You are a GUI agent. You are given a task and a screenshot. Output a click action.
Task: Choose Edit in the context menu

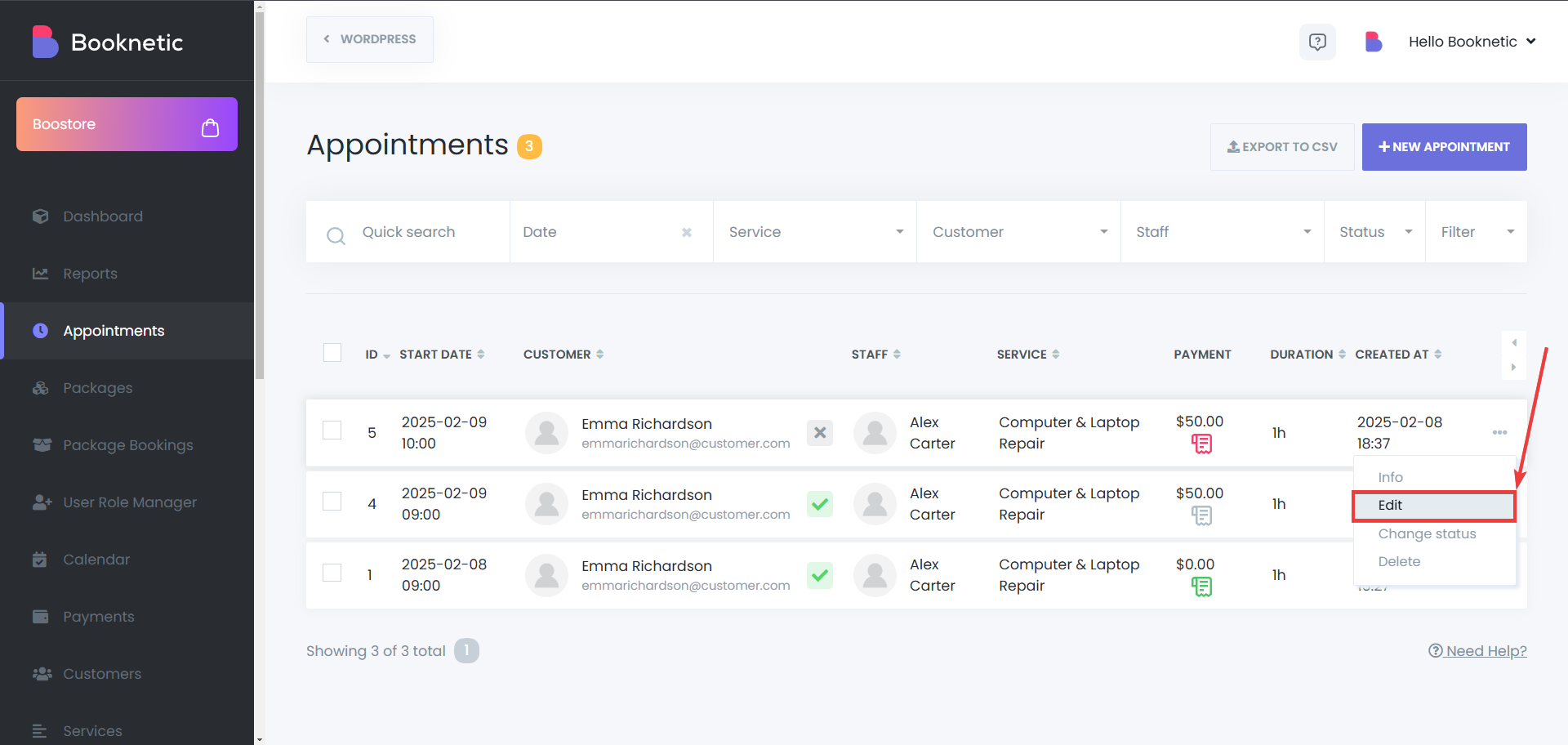coord(1434,506)
